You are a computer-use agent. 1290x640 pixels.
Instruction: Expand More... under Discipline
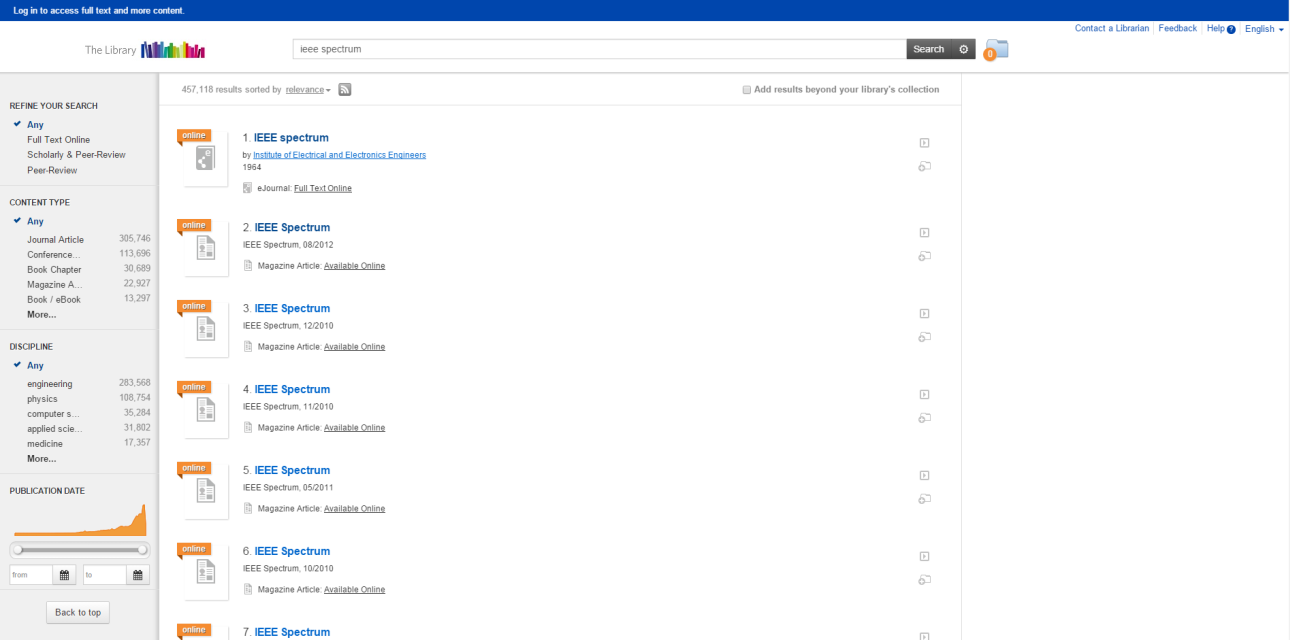coord(41,459)
